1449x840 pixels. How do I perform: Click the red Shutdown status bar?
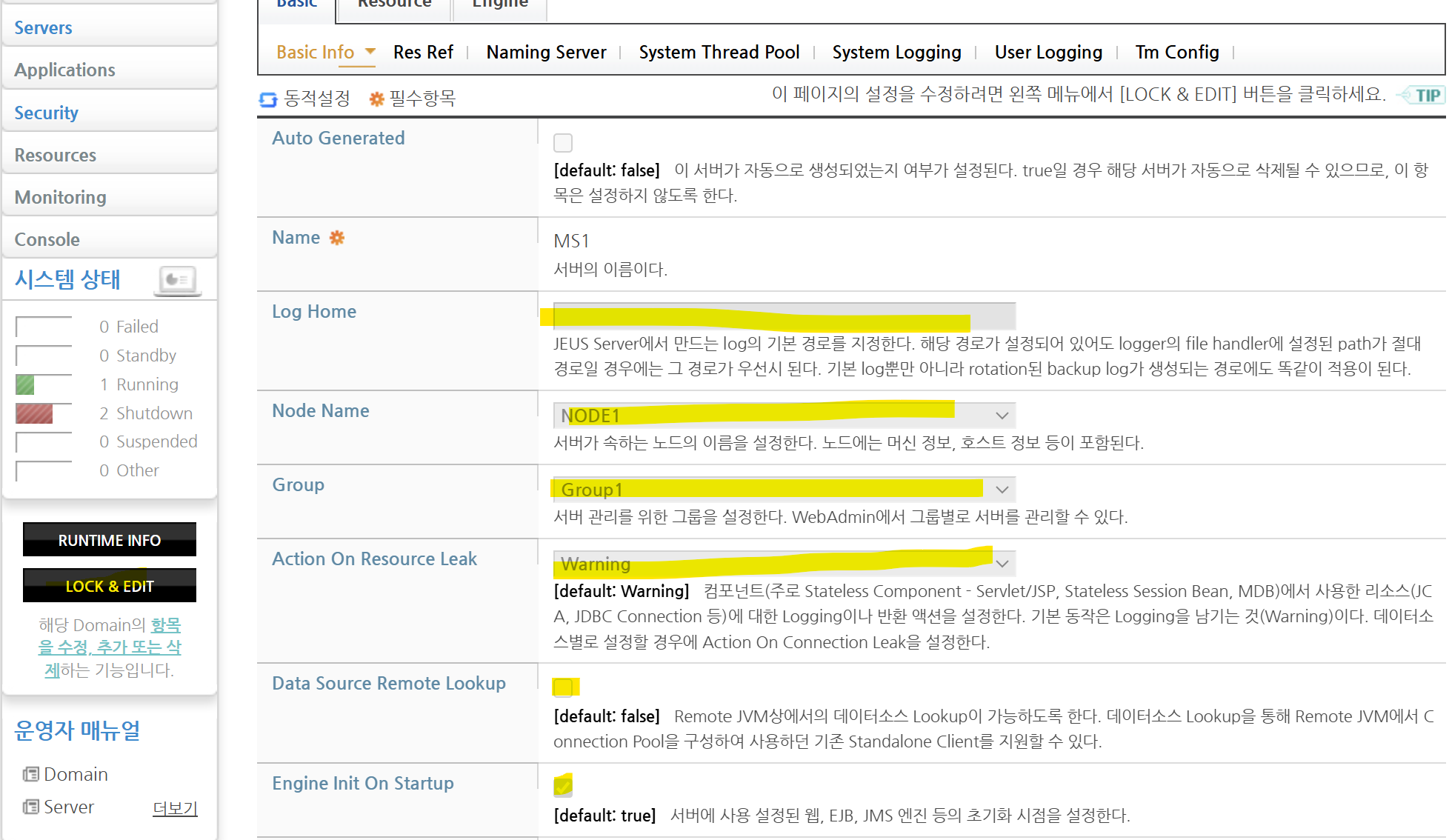tap(34, 413)
